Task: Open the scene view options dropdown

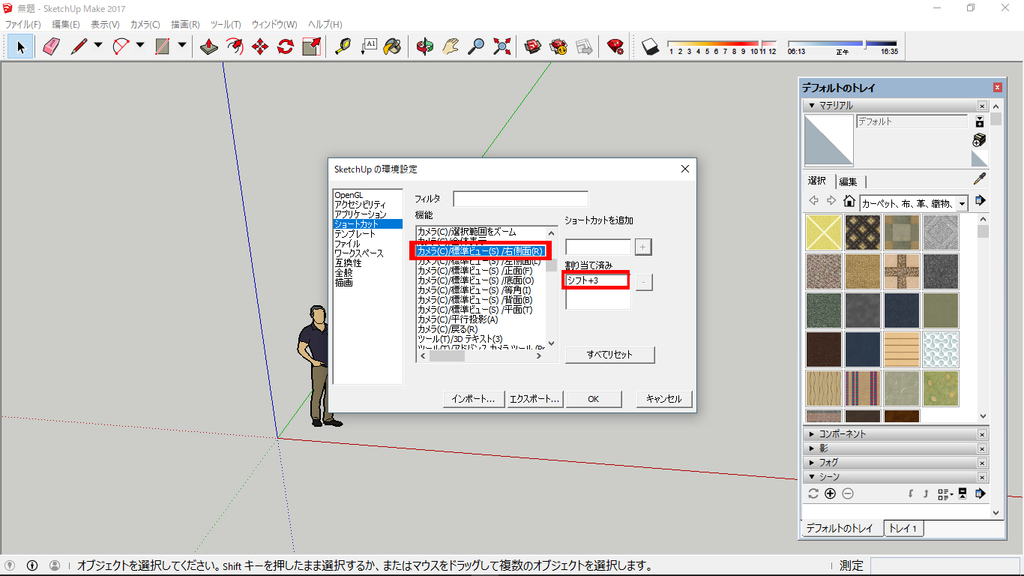Action: (x=944, y=494)
